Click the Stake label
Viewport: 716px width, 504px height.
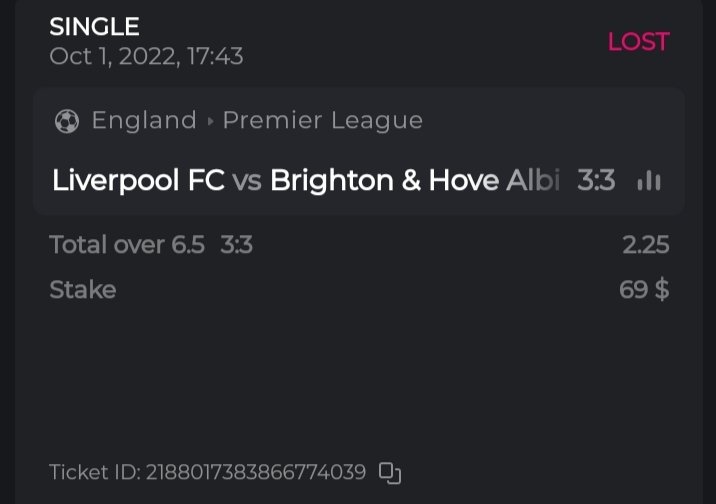tap(83, 290)
